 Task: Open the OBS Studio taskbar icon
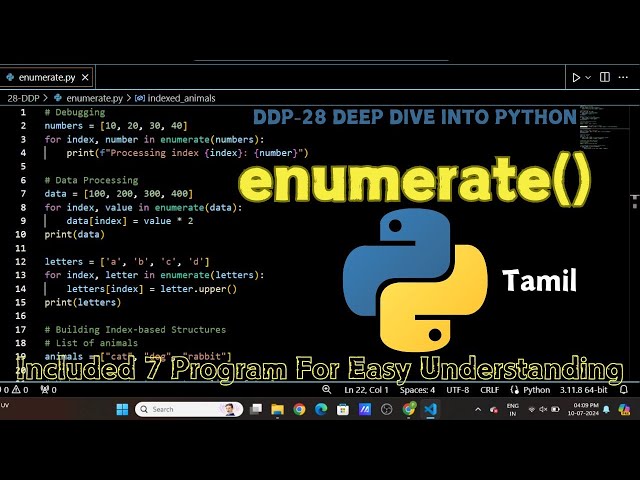click(x=387, y=409)
